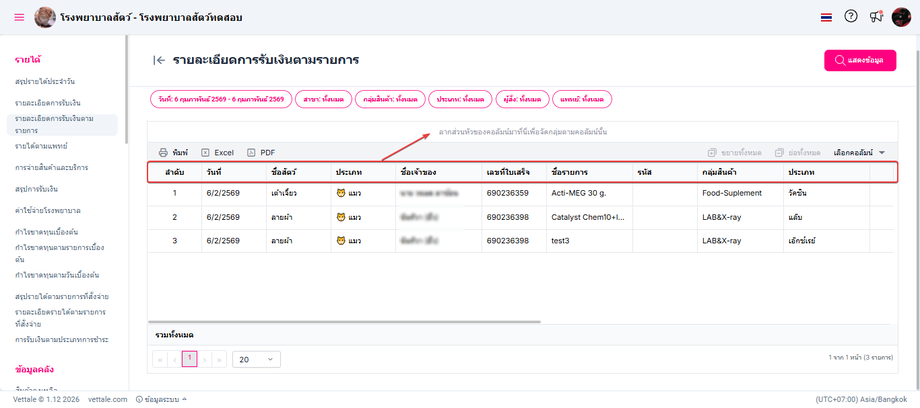Open สรุปการรับเงิน in sidebar

tap(36, 190)
